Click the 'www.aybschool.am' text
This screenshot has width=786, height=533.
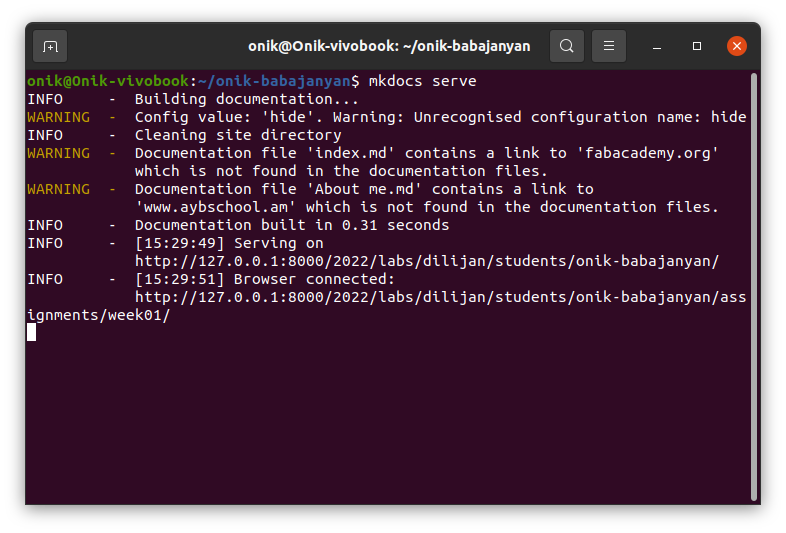point(216,207)
